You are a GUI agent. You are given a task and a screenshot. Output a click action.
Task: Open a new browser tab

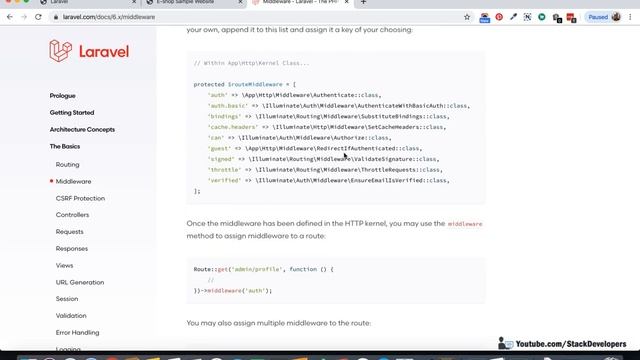363,2
